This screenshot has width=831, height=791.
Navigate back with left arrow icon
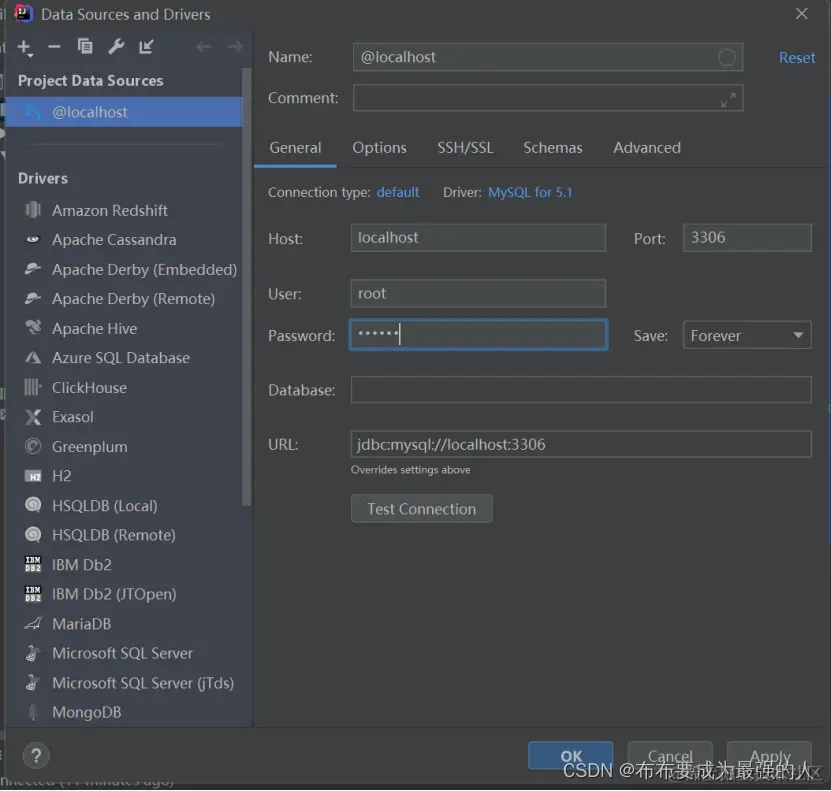[x=204, y=47]
